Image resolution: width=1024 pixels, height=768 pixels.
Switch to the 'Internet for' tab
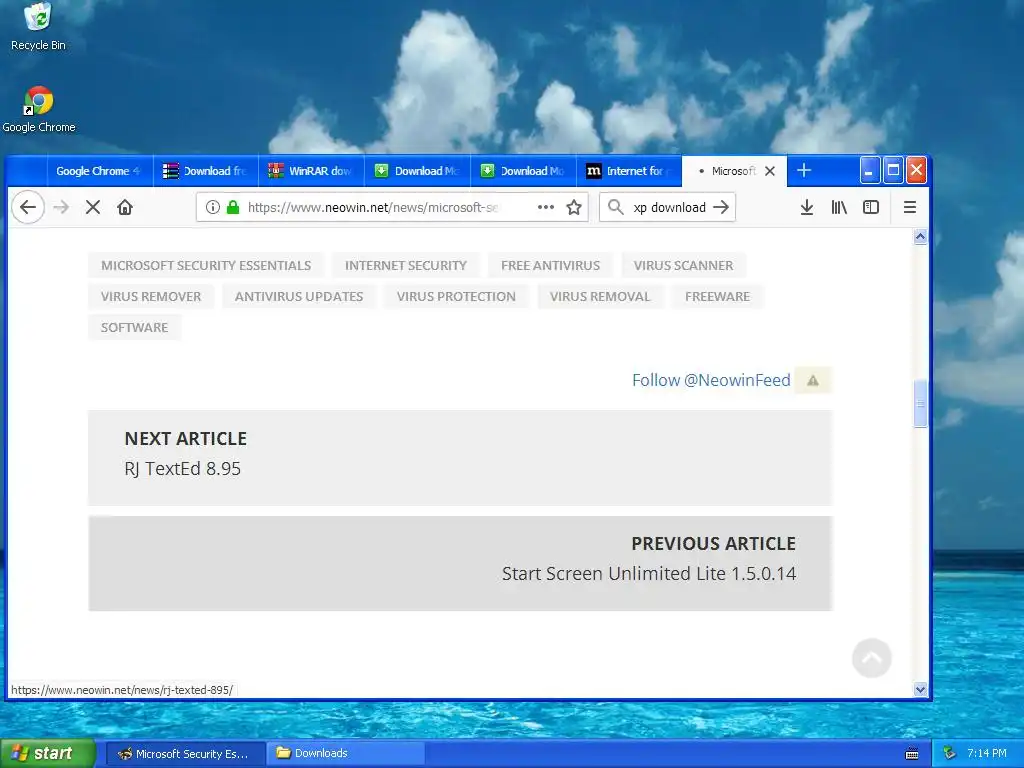[x=629, y=171]
